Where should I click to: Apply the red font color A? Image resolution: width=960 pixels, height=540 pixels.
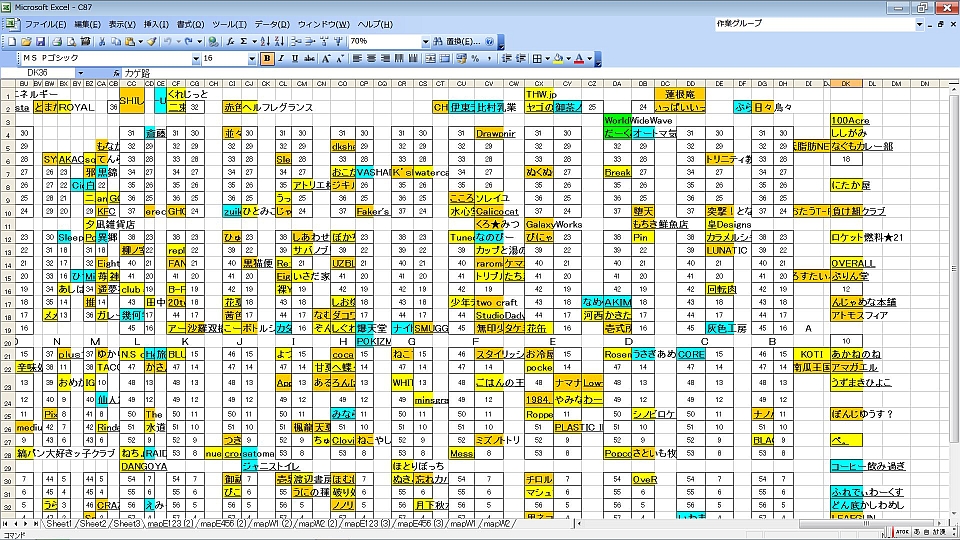(x=579, y=59)
